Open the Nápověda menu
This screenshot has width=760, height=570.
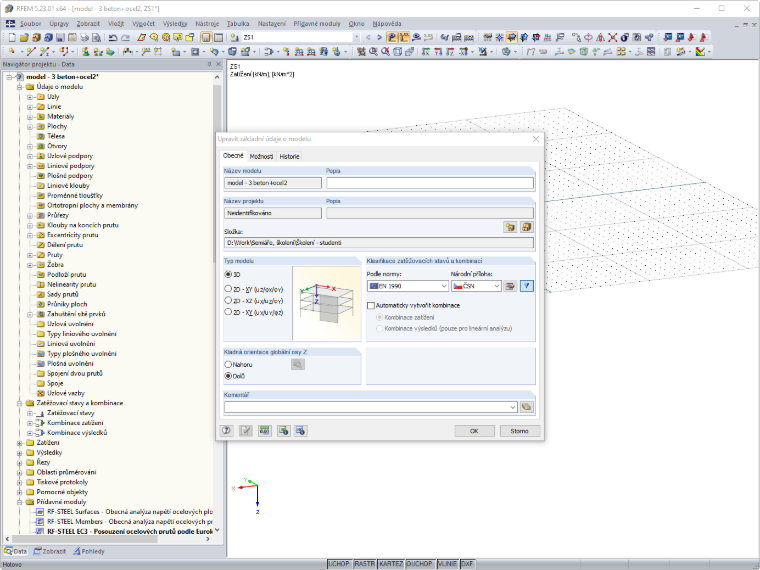387,23
